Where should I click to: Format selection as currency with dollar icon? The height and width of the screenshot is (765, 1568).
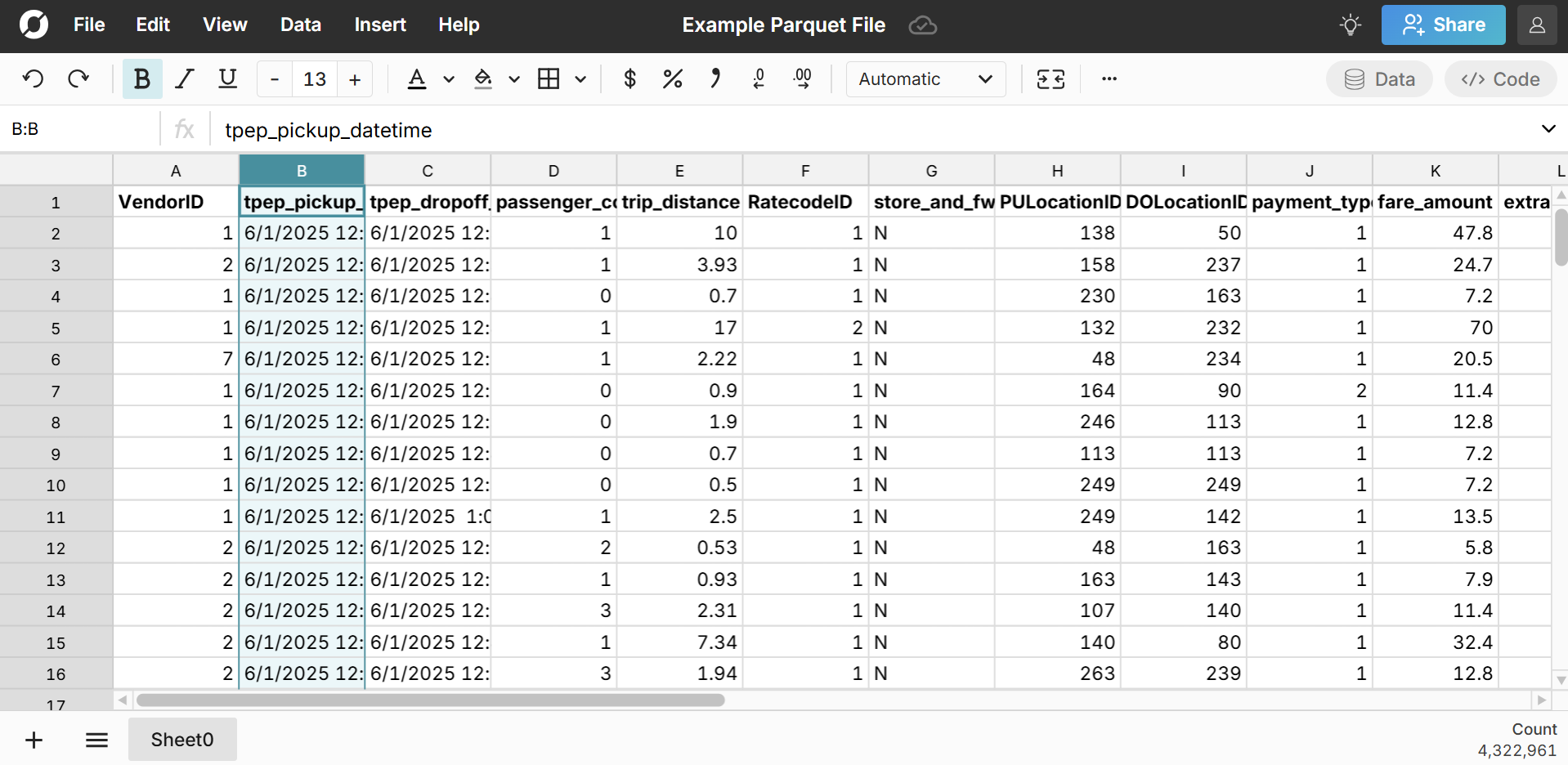click(629, 79)
